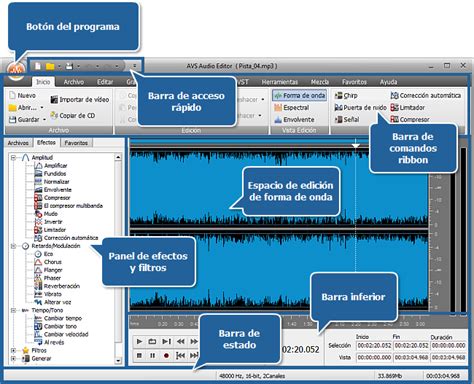Switch view to Espectral
This screenshot has width=474, height=384.
292,107
